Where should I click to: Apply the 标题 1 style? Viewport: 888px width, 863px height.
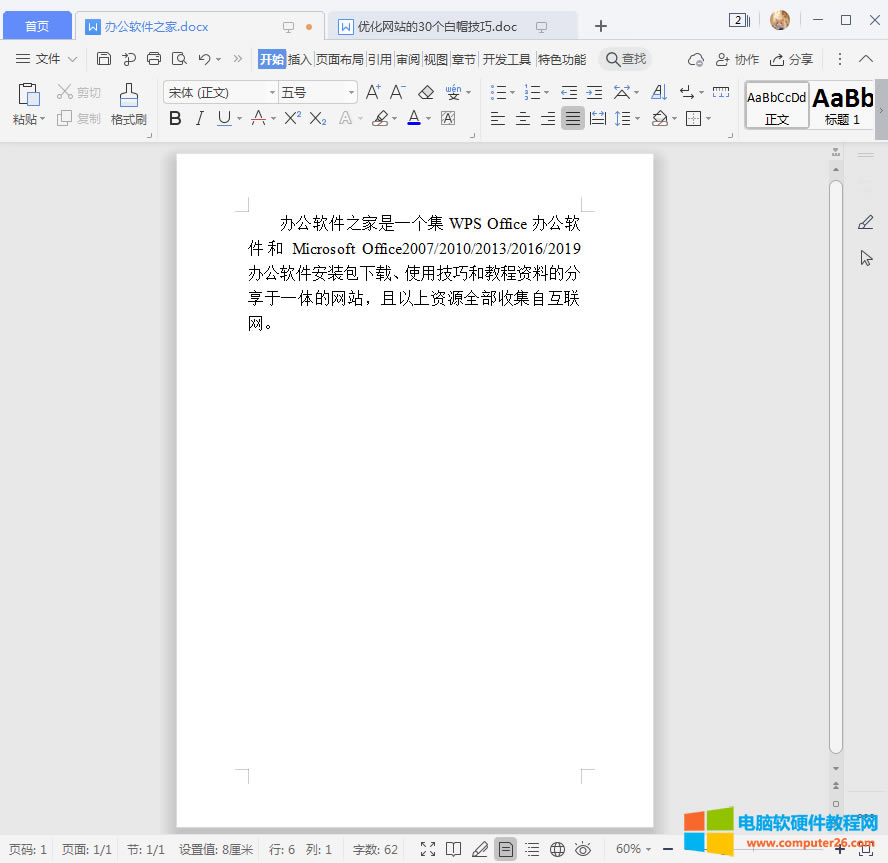tap(841, 104)
